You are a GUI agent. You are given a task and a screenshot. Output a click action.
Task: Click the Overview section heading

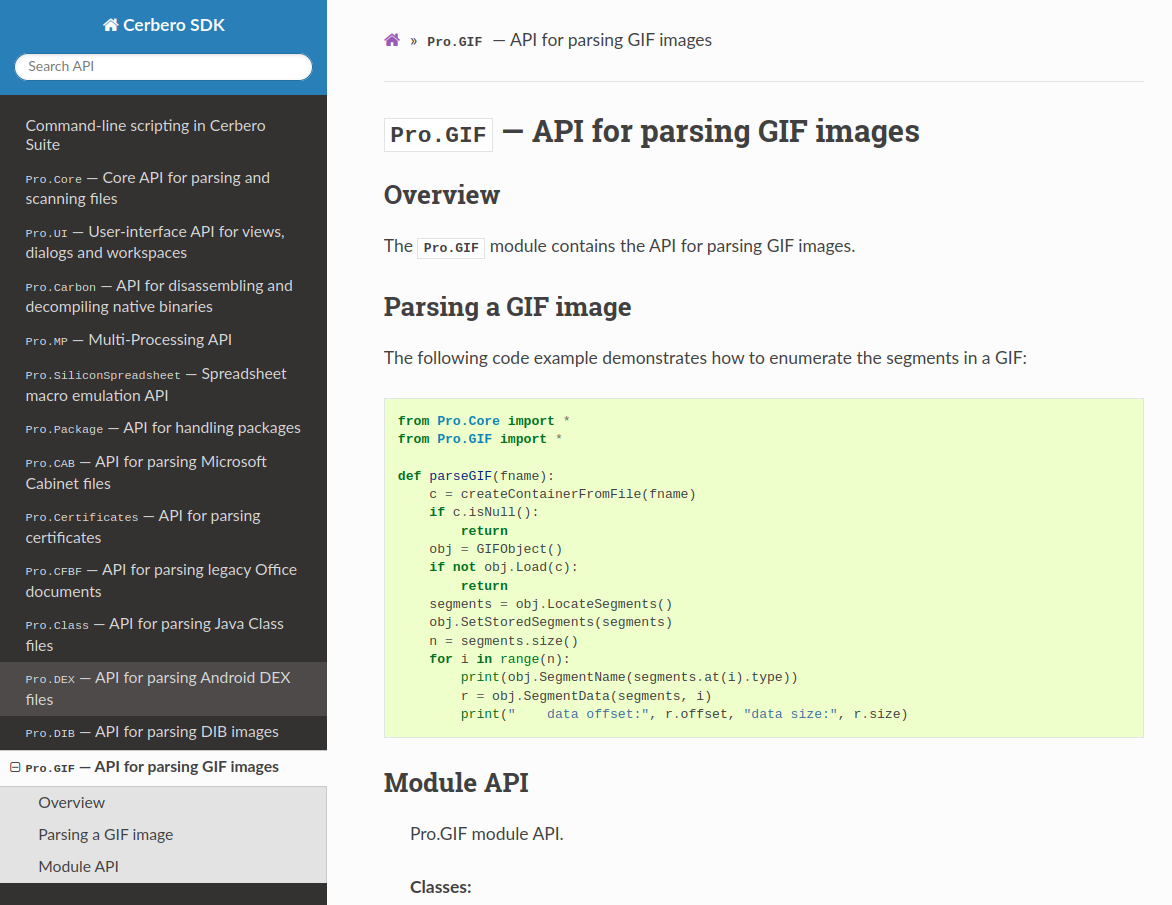(442, 195)
